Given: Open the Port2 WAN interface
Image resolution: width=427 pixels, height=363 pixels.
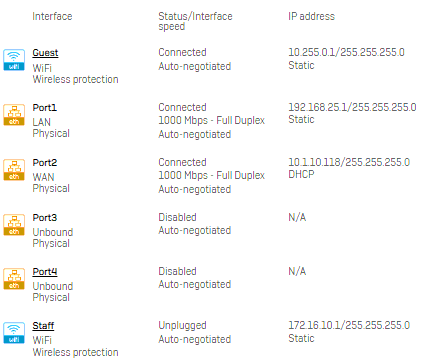Looking at the screenshot, I should tap(45, 163).
